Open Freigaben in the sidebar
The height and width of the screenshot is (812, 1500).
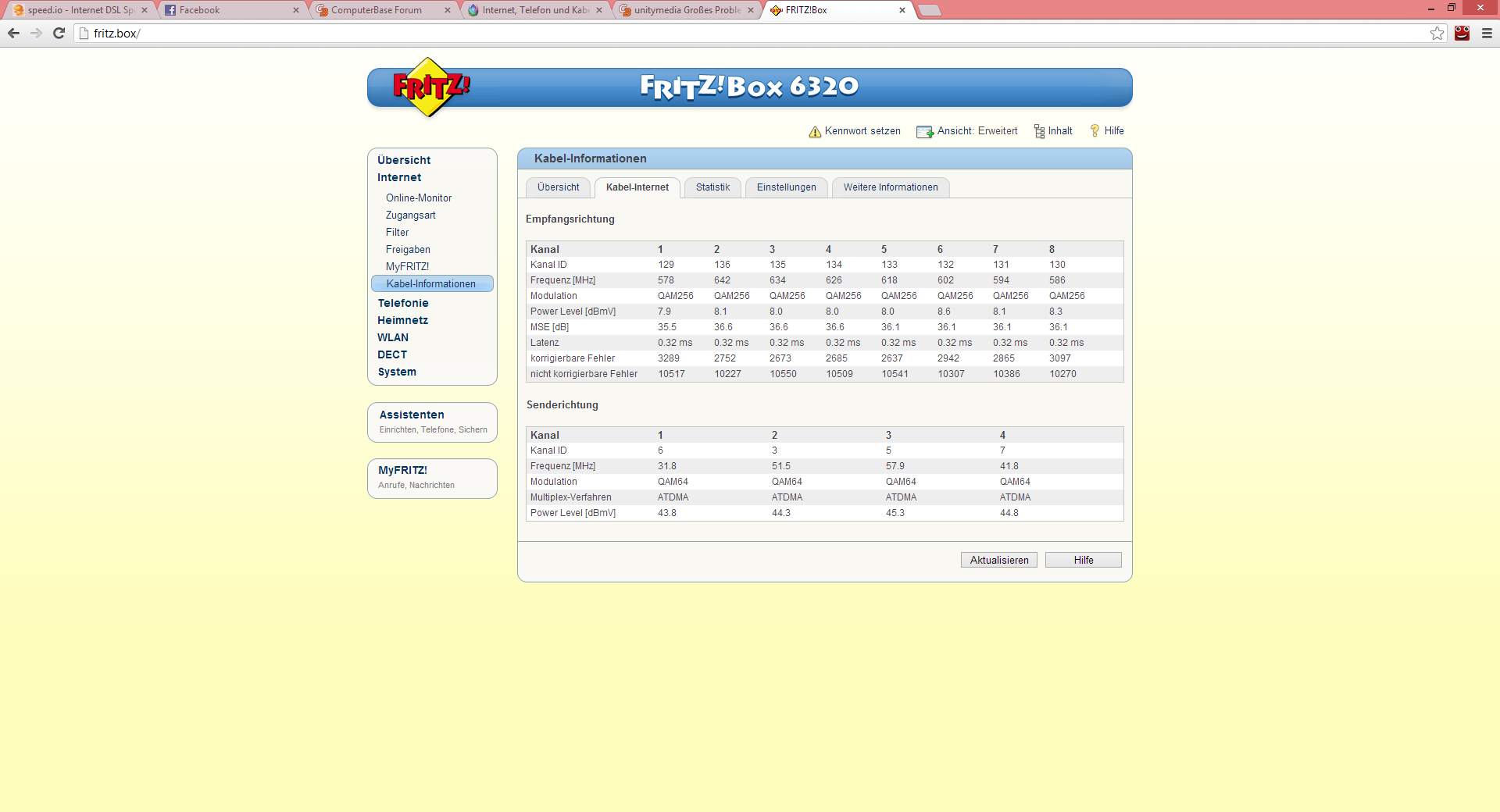408,250
